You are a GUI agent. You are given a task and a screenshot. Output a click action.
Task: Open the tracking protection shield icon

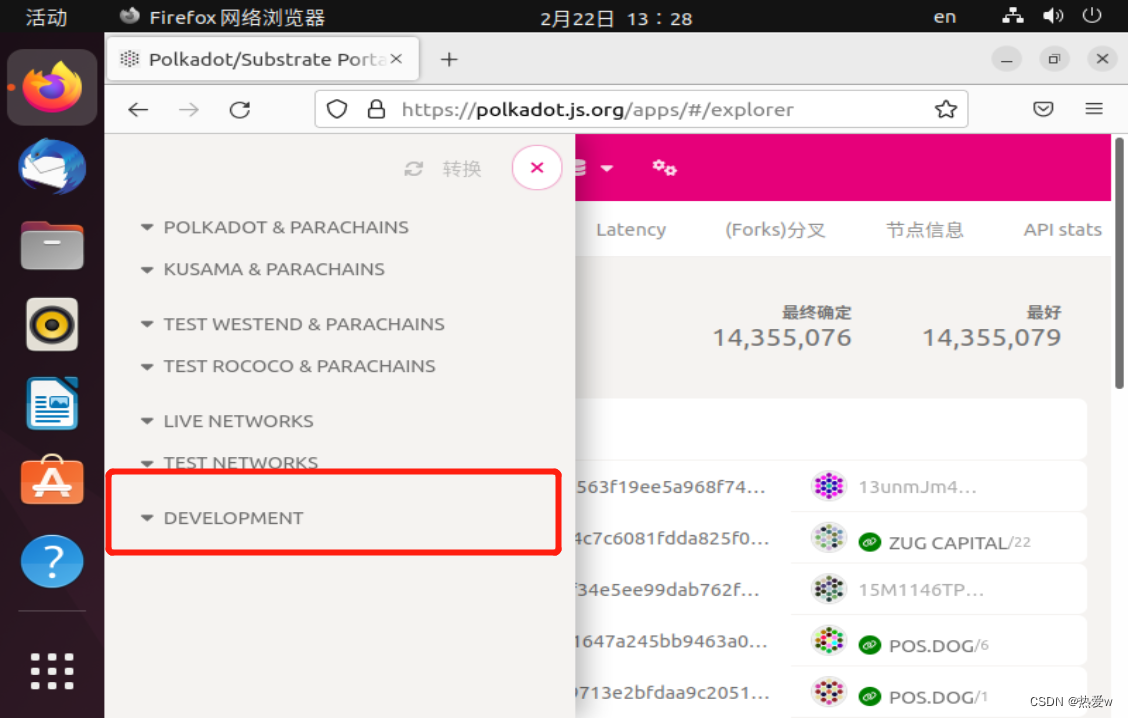(337, 109)
